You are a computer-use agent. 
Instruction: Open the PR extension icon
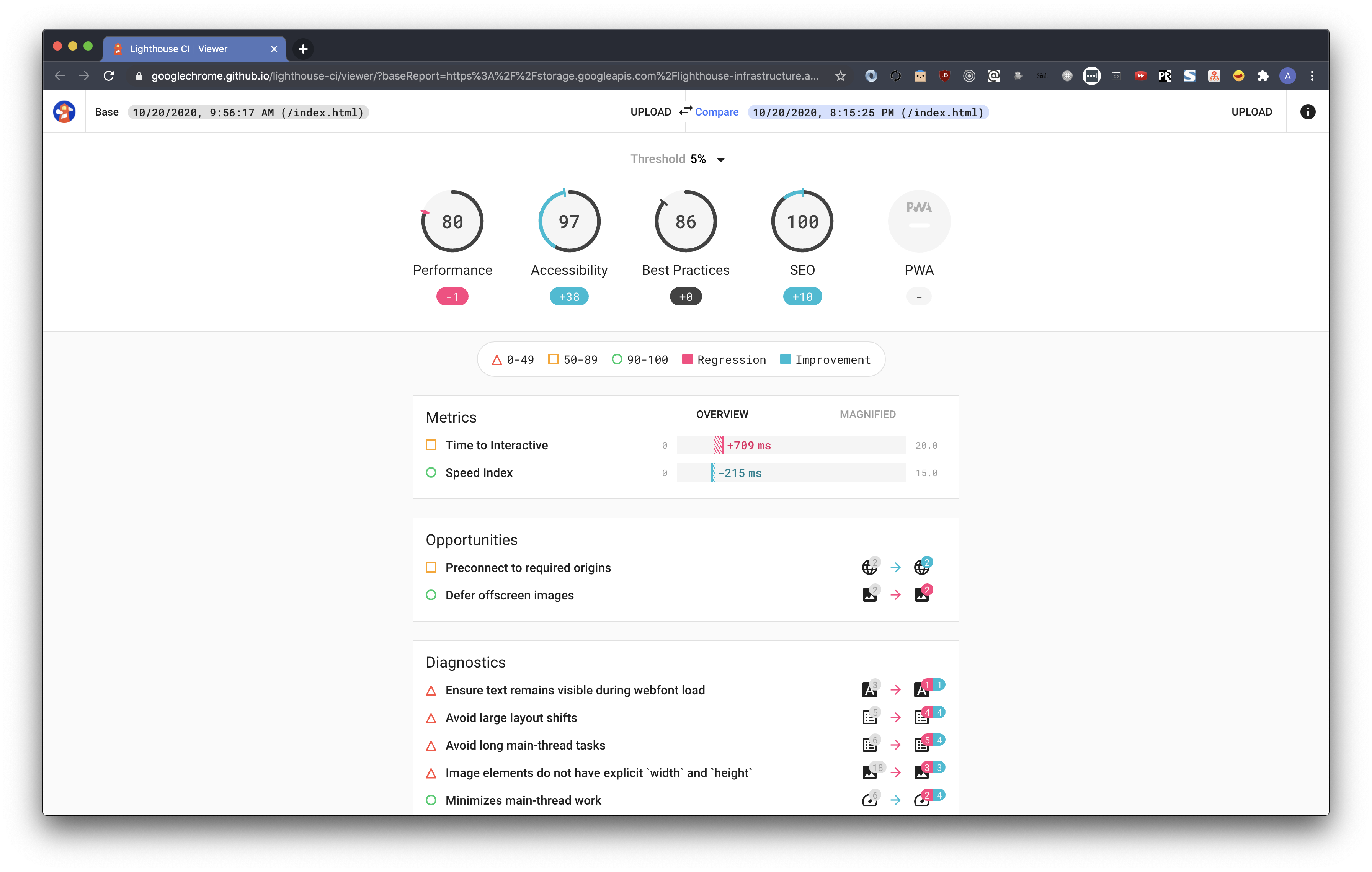pos(1165,76)
